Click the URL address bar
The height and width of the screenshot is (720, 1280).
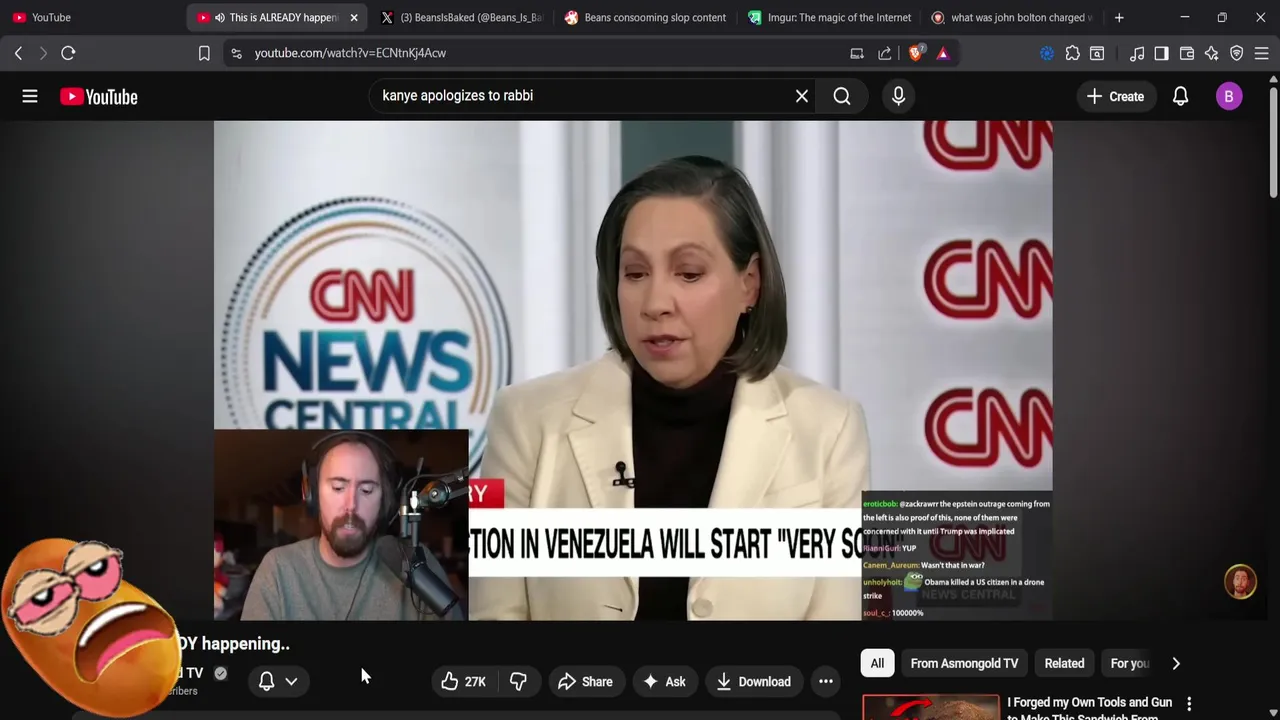(540, 53)
